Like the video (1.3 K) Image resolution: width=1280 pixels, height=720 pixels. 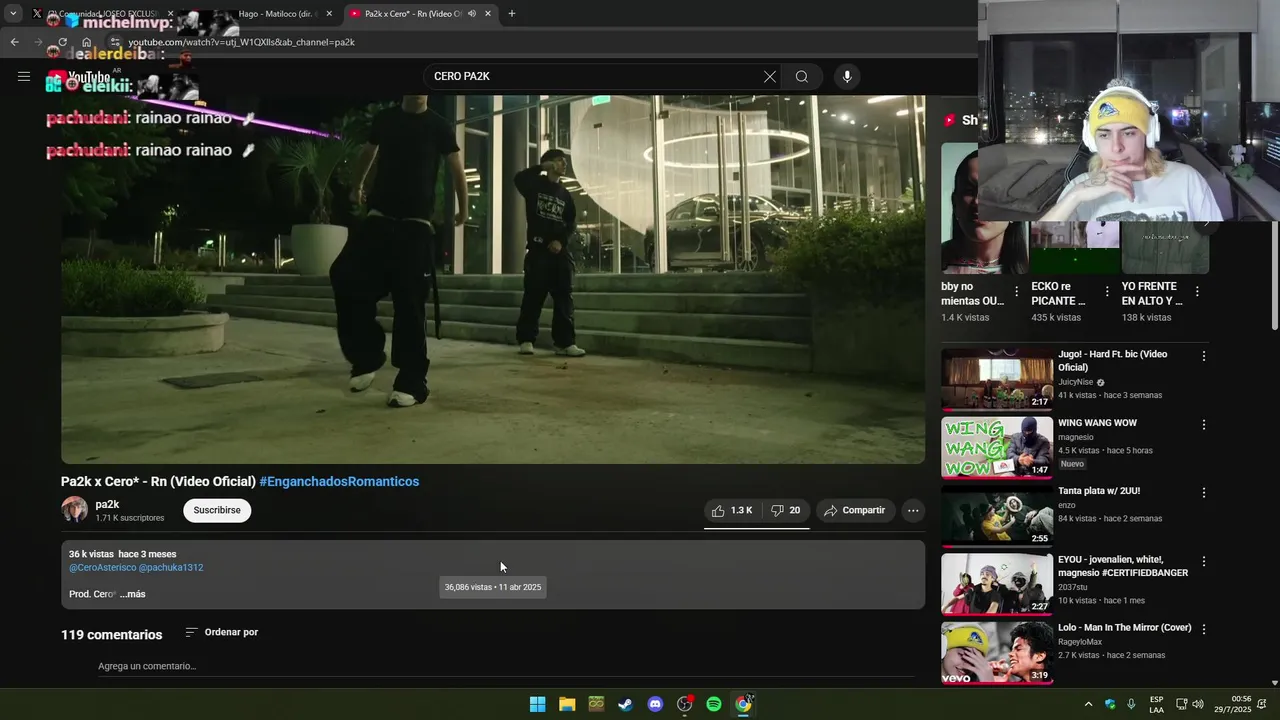[x=733, y=510]
